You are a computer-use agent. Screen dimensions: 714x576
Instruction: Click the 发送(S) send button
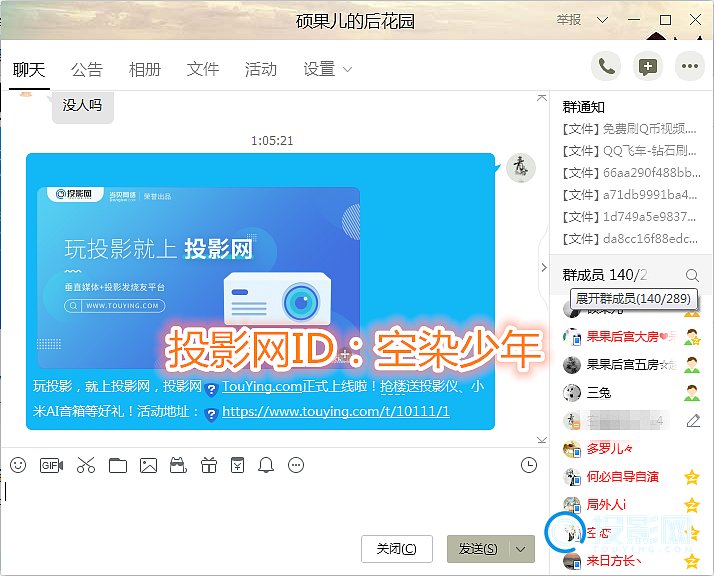click(478, 549)
